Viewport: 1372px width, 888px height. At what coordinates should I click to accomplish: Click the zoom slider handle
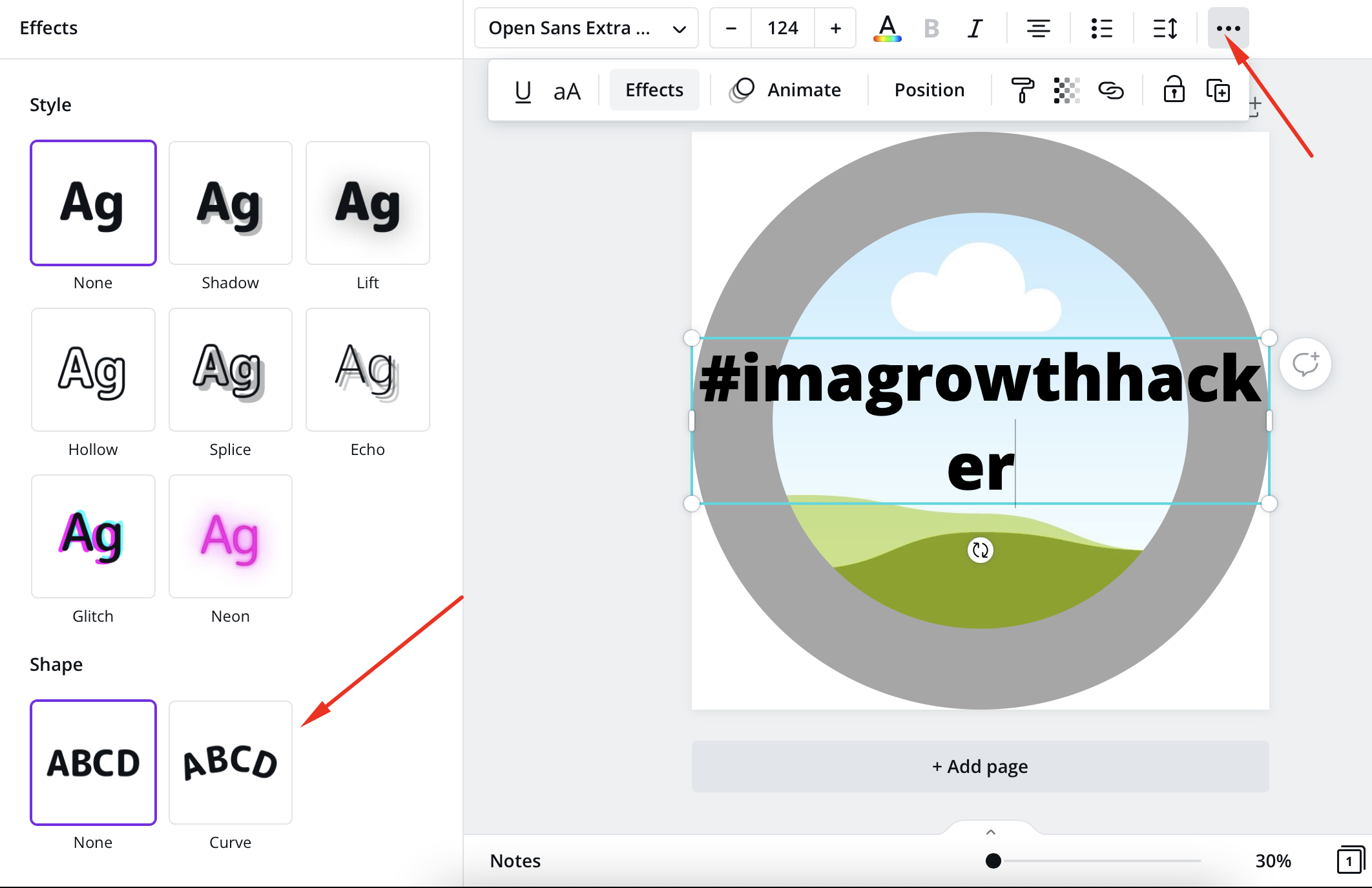993,861
